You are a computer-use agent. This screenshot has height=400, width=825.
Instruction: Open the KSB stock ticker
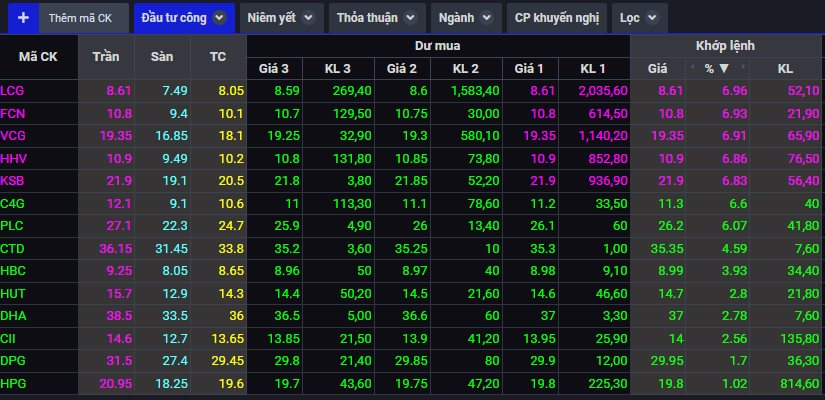pos(13,180)
